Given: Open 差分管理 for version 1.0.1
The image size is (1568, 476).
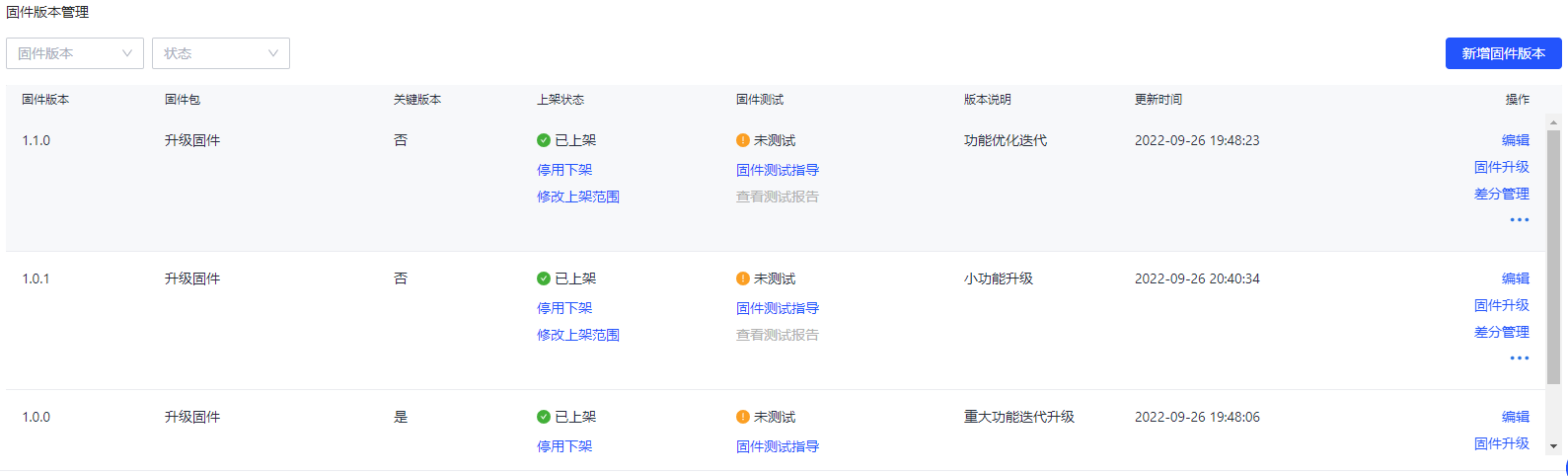Looking at the screenshot, I should tap(1502, 332).
